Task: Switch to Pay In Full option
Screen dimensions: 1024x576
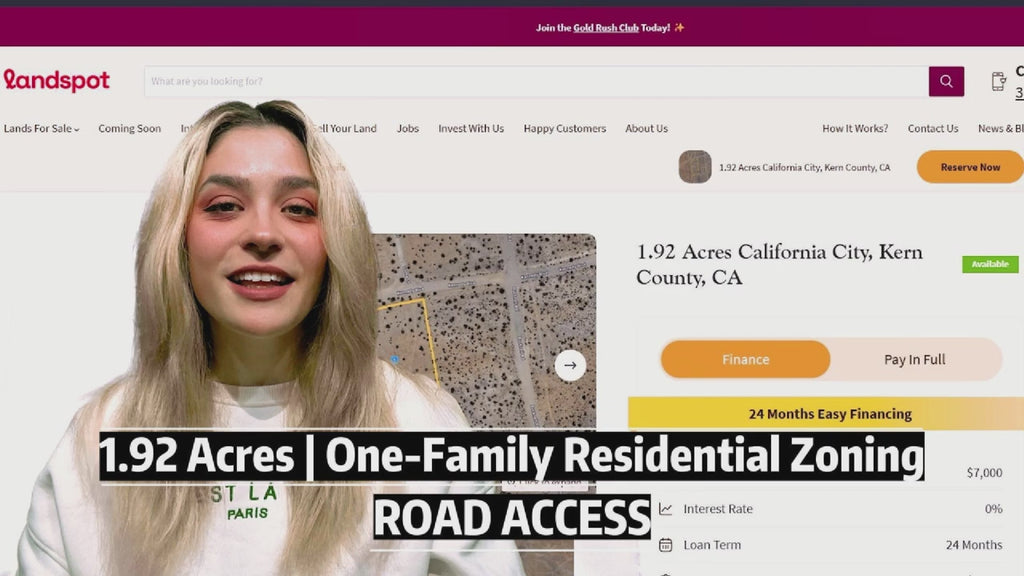Action: pos(914,359)
